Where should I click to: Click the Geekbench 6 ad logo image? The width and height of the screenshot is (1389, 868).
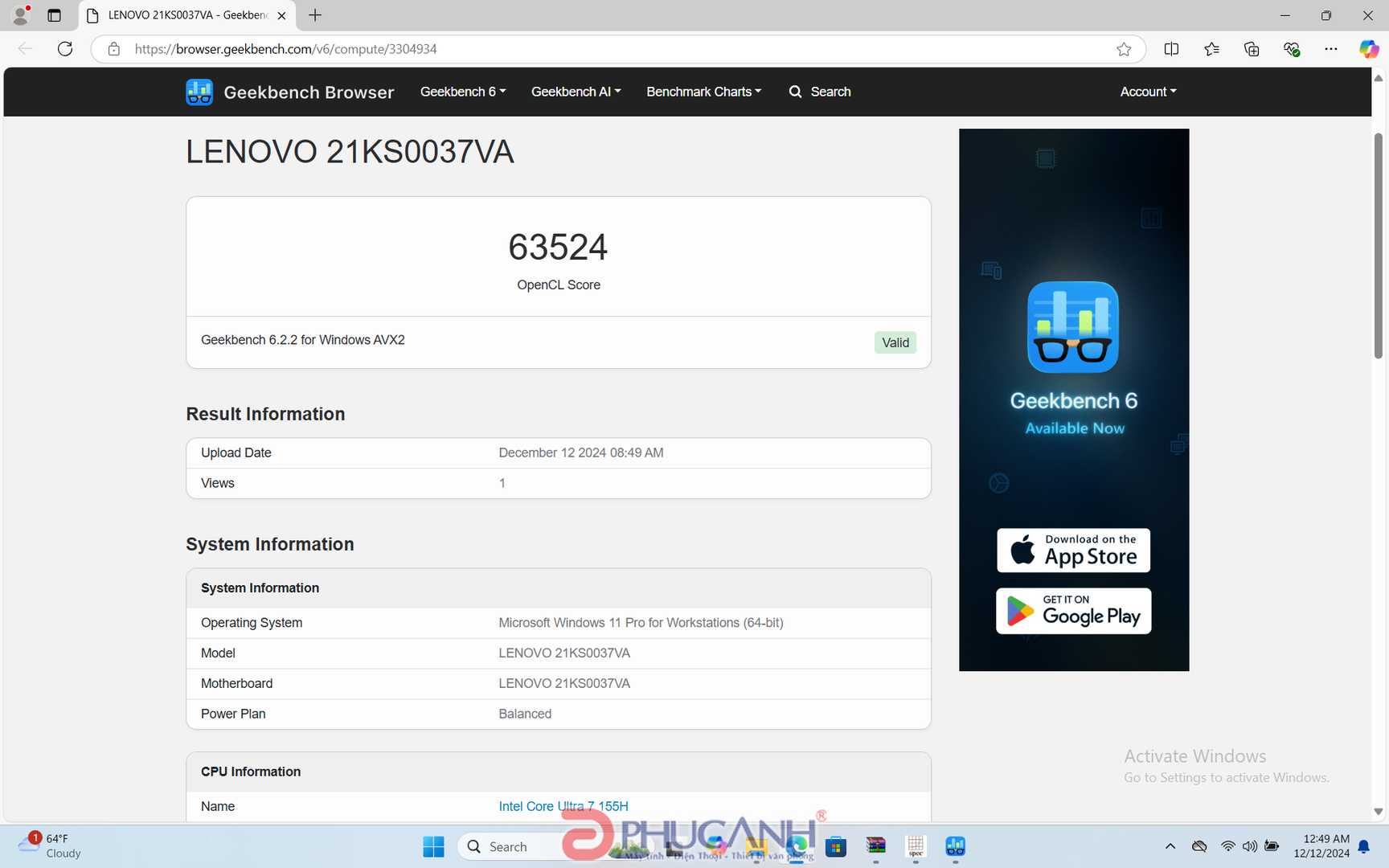1073,327
